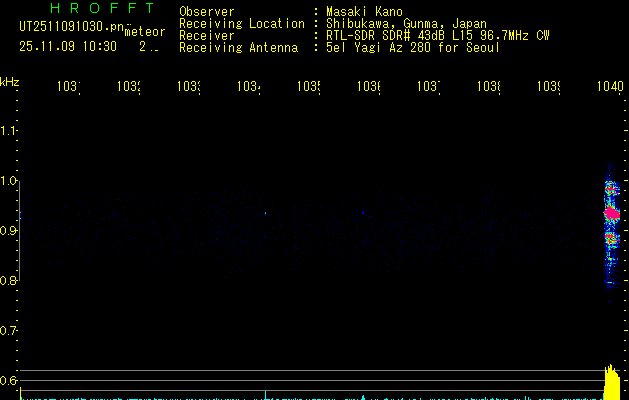
Task: Click the 'Observer' field label
Action: (x=207, y=12)
